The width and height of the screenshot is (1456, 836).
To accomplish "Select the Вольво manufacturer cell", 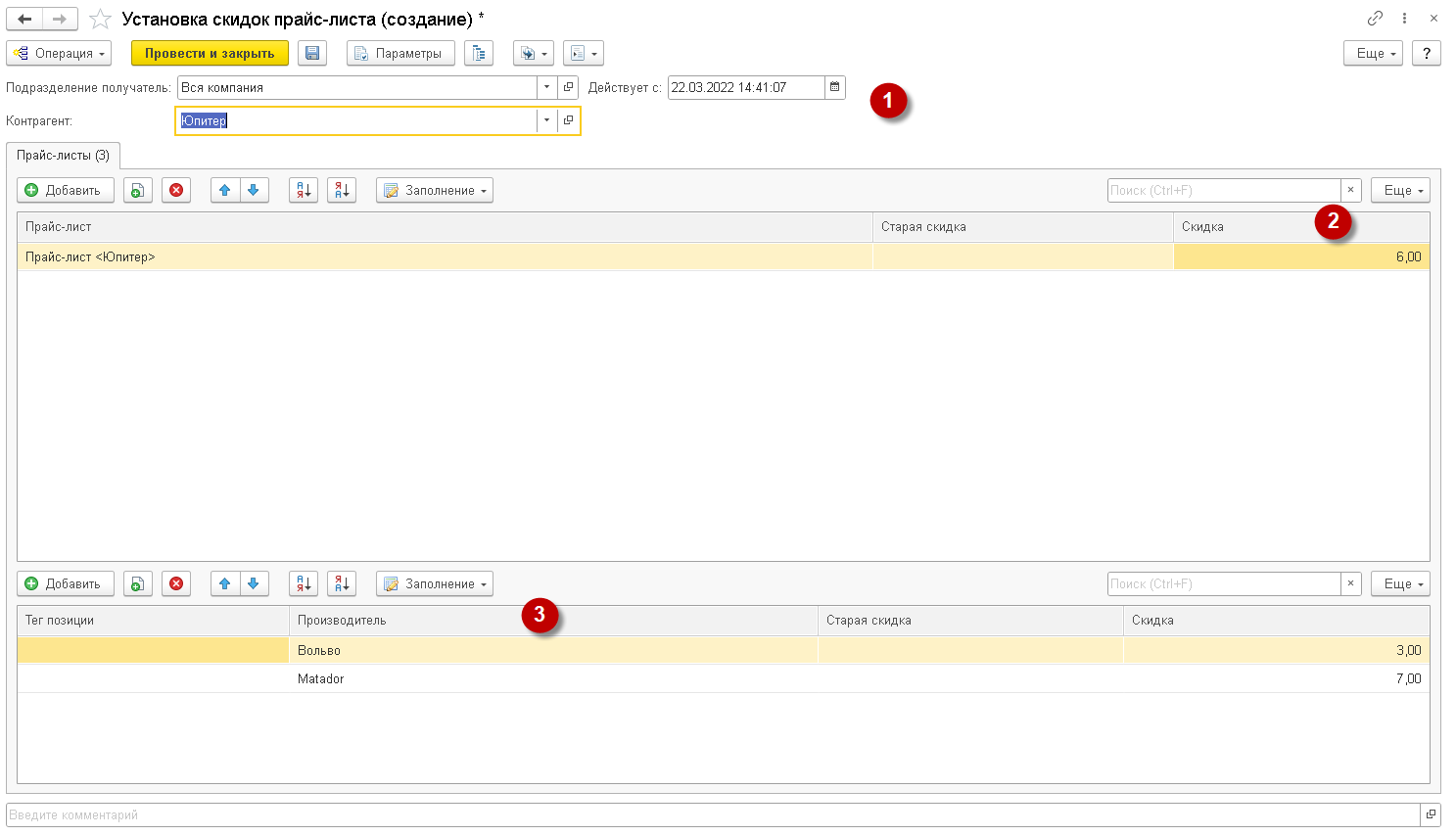I will [x=553, y=650].
